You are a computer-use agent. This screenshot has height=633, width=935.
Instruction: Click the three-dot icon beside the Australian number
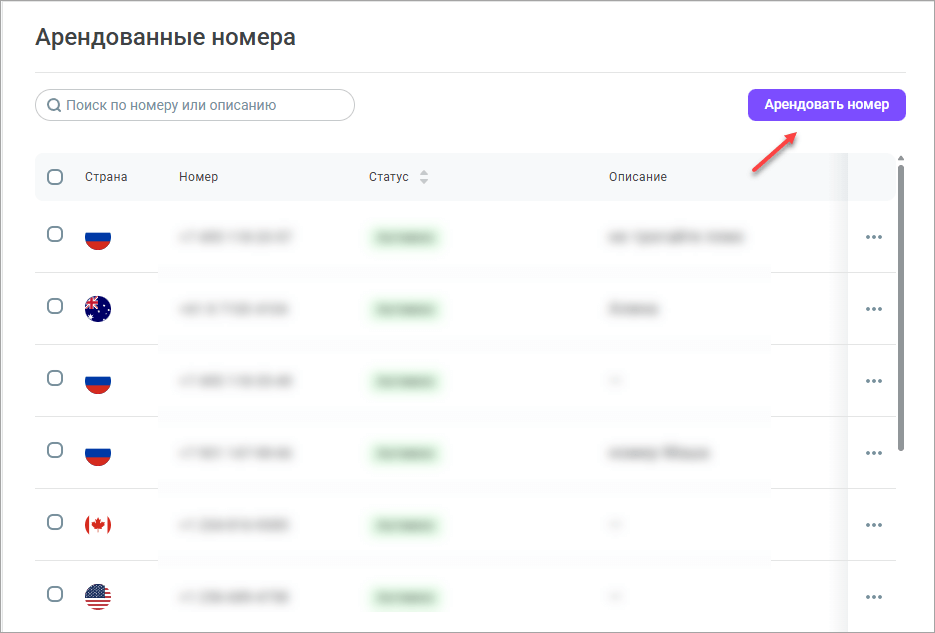pos(874,308)
